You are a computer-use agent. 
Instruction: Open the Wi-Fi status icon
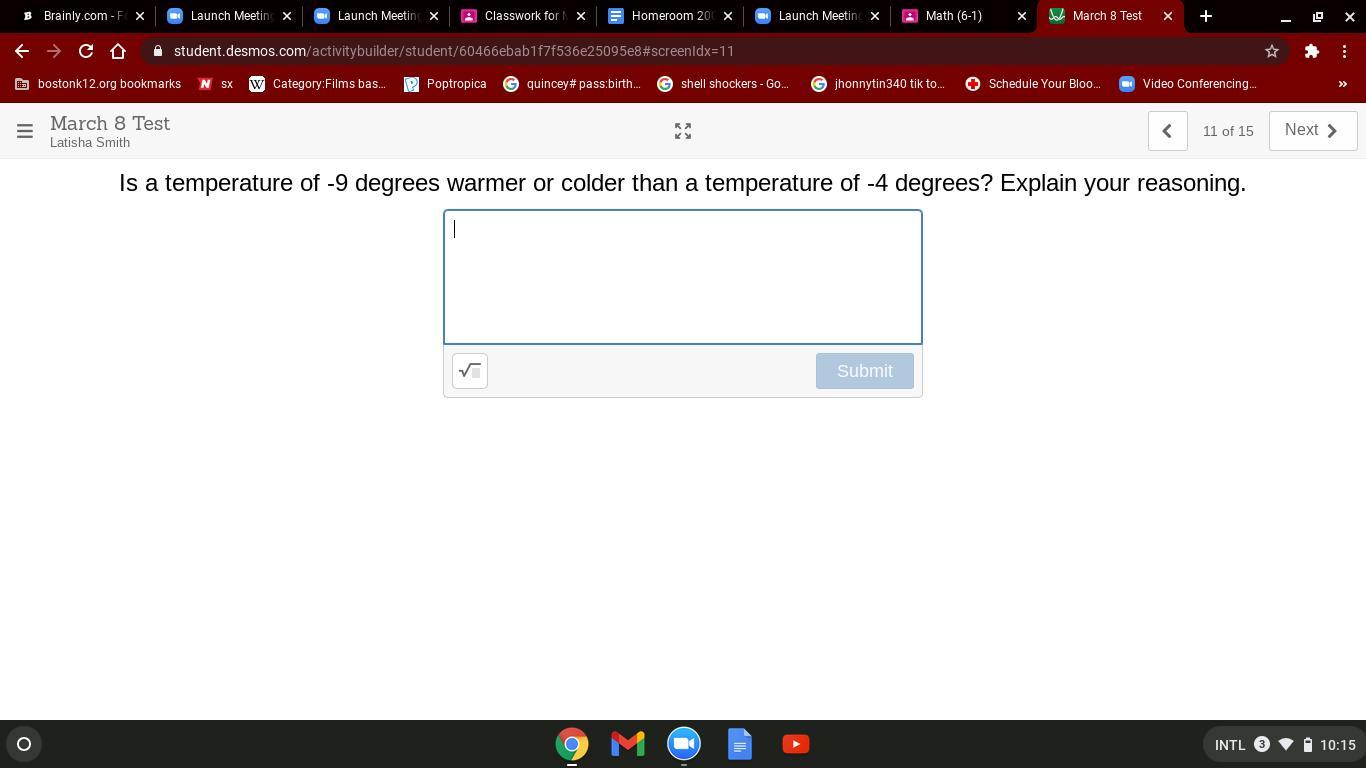pyautogui.click(x=1286, y=744)
